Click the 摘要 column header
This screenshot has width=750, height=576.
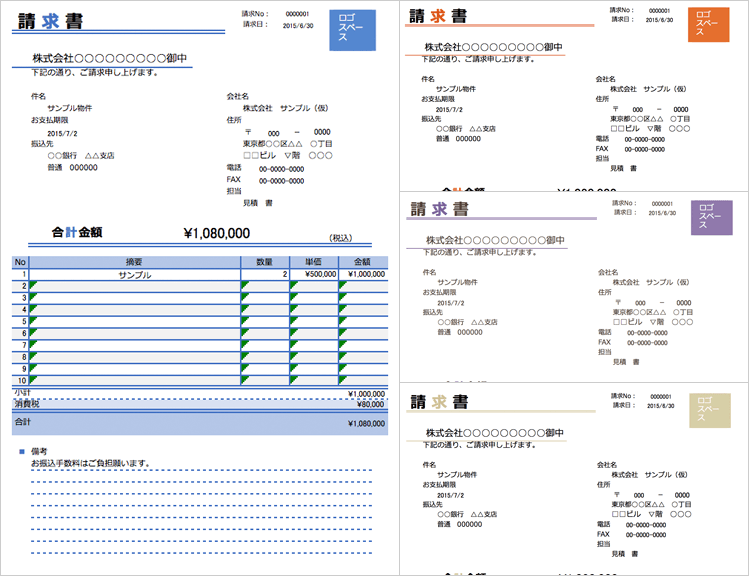coord(134,262)
